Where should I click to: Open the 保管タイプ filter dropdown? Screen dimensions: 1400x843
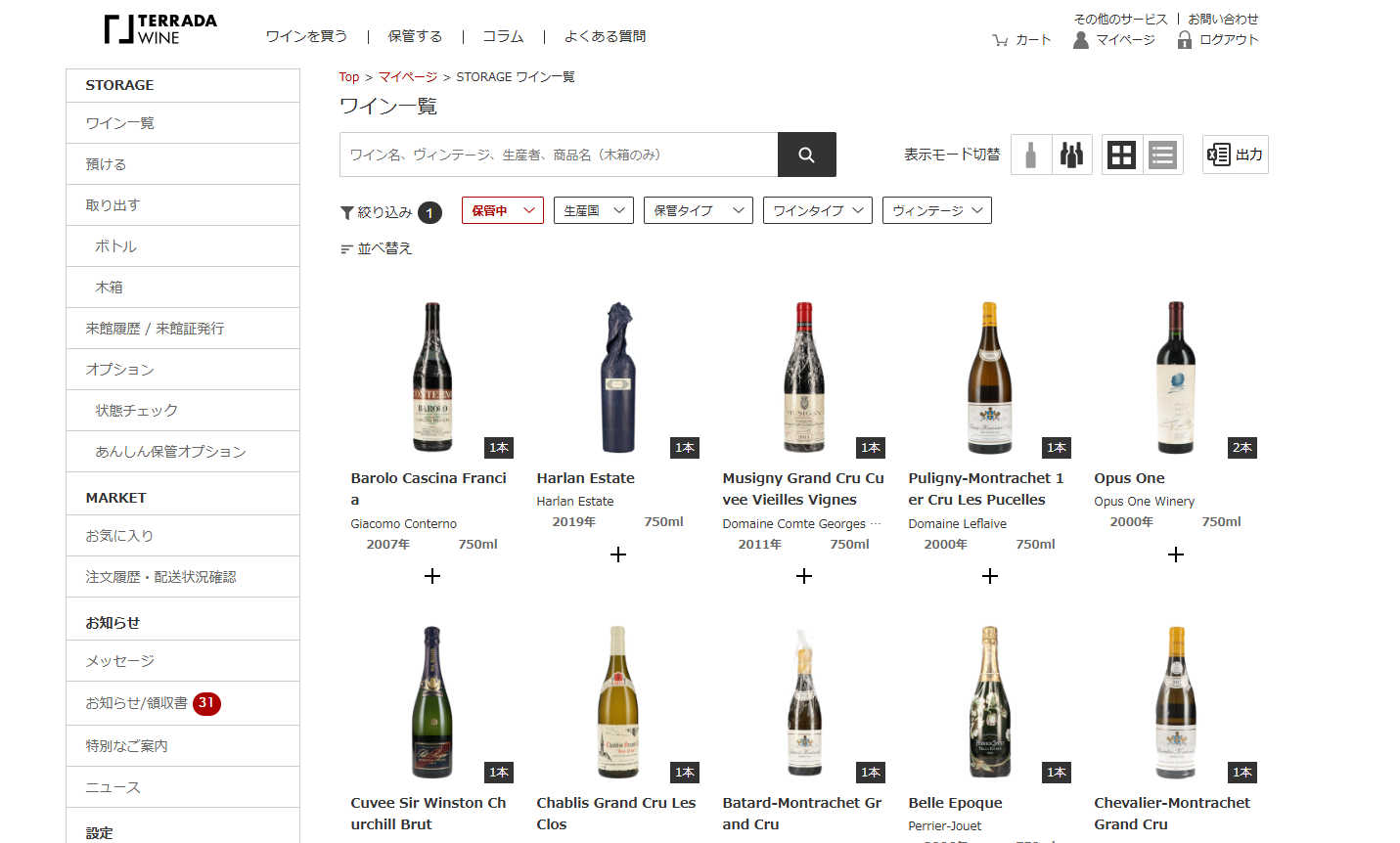tap(699, 210)
